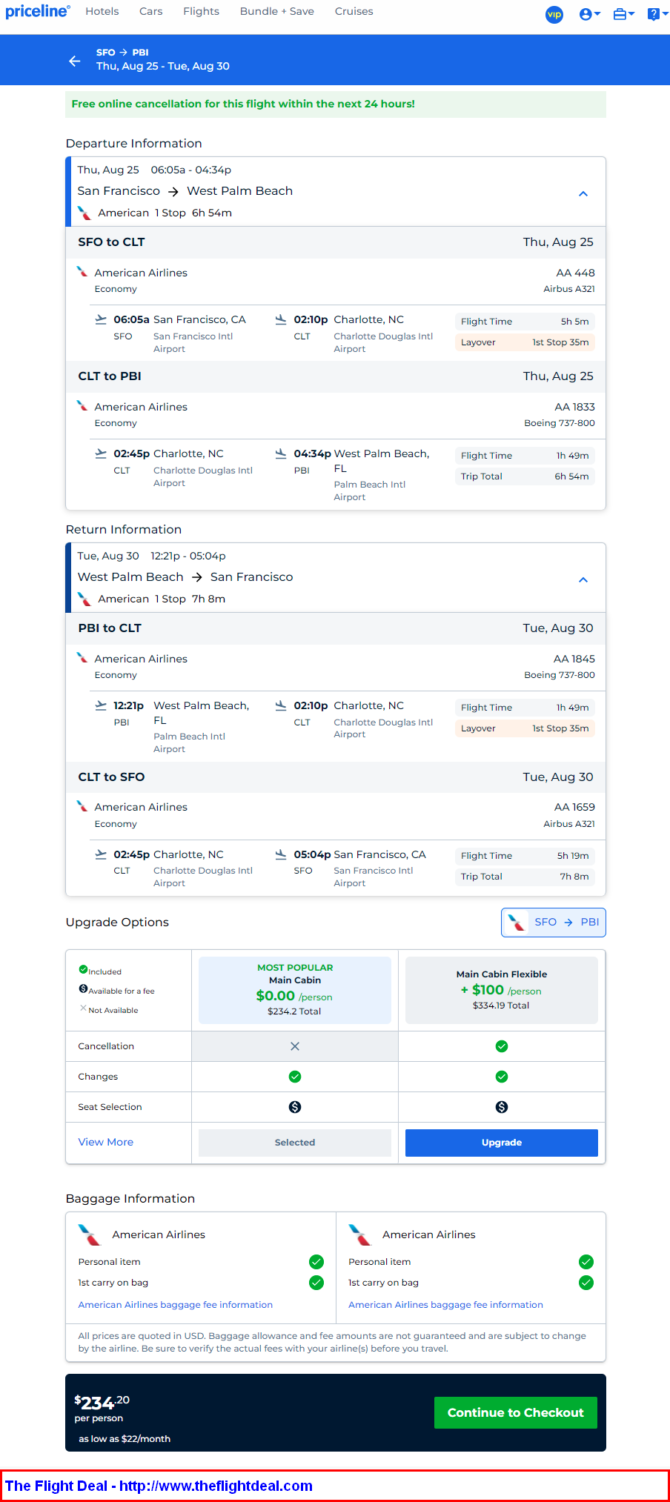Click the second baggage card American Airlines logo
Viewport: 670px width, 1502px height.
point(361,1234)
